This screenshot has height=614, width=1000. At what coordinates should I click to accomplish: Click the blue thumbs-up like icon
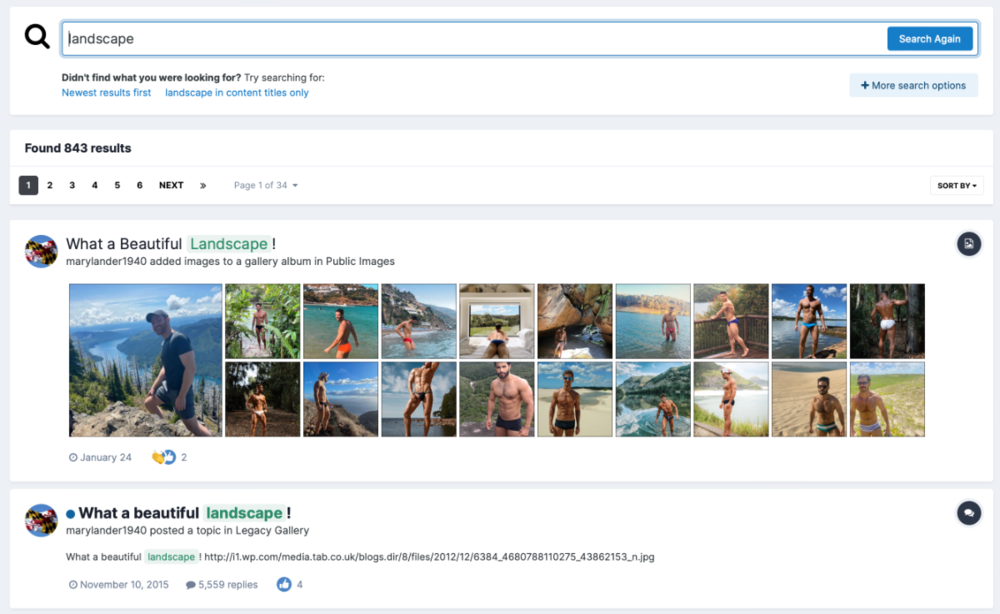(x=284, y=584)
